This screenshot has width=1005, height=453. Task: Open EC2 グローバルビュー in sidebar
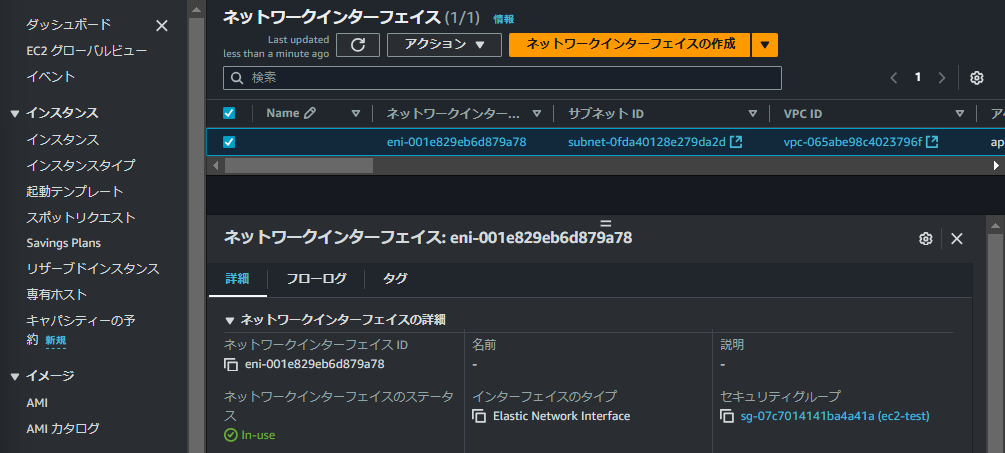coord(87,51)
